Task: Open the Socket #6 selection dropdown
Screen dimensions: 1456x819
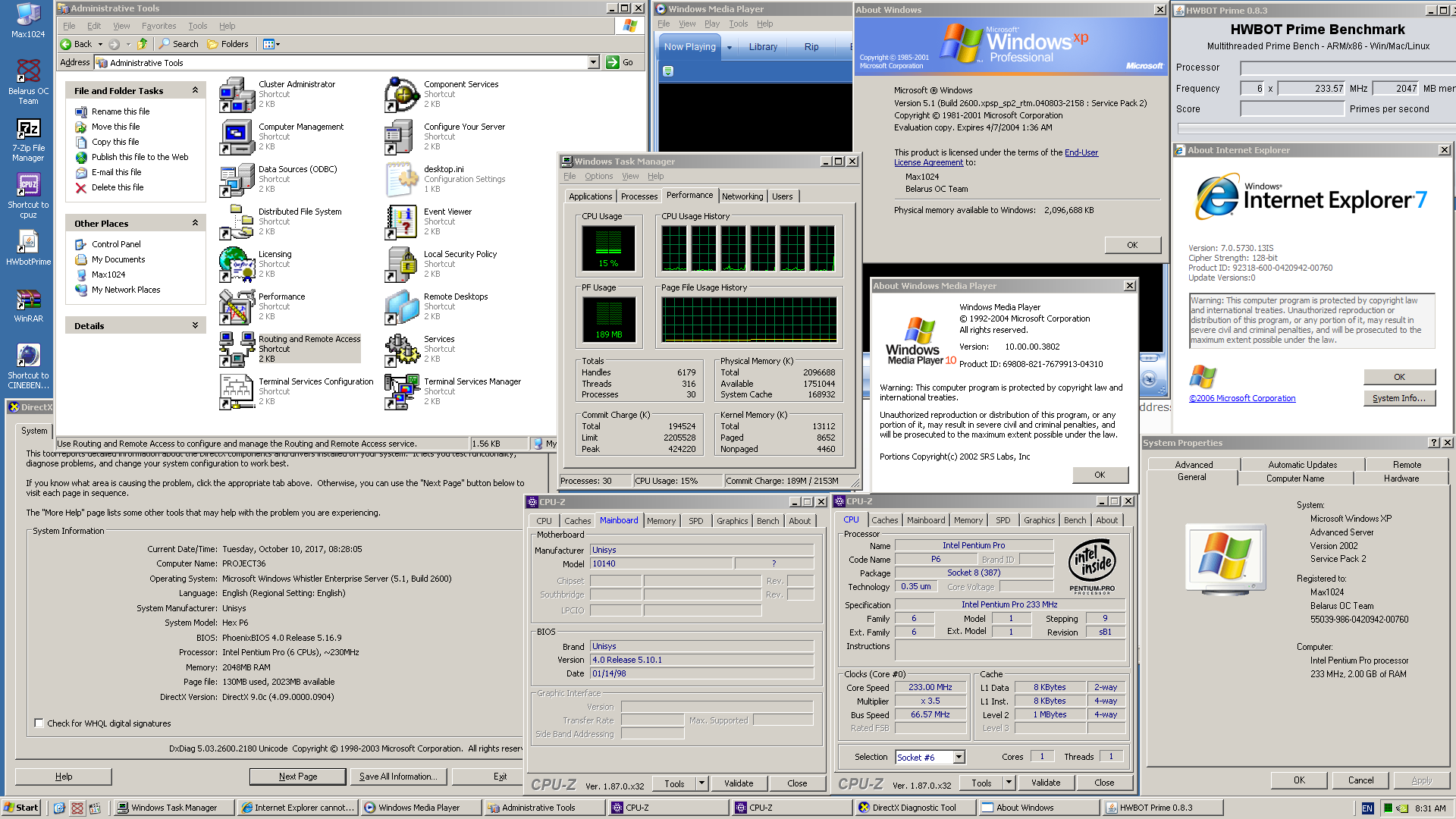Action: [959, 757]
